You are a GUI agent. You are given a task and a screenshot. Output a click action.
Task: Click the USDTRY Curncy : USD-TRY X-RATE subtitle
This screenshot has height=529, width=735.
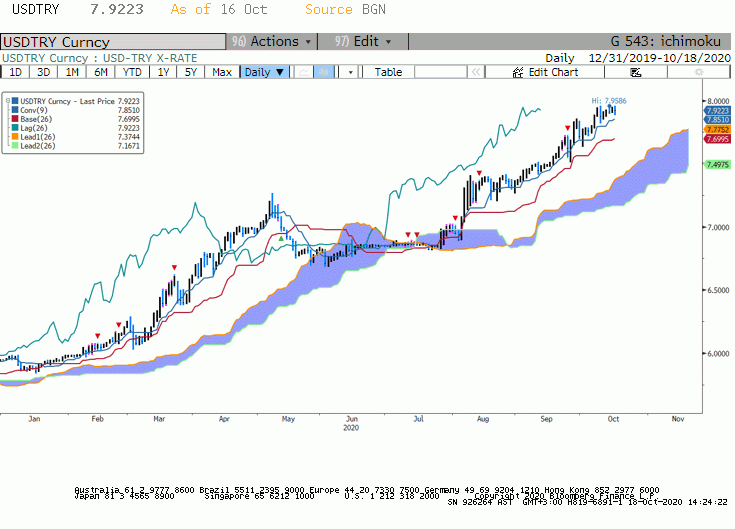99,58
